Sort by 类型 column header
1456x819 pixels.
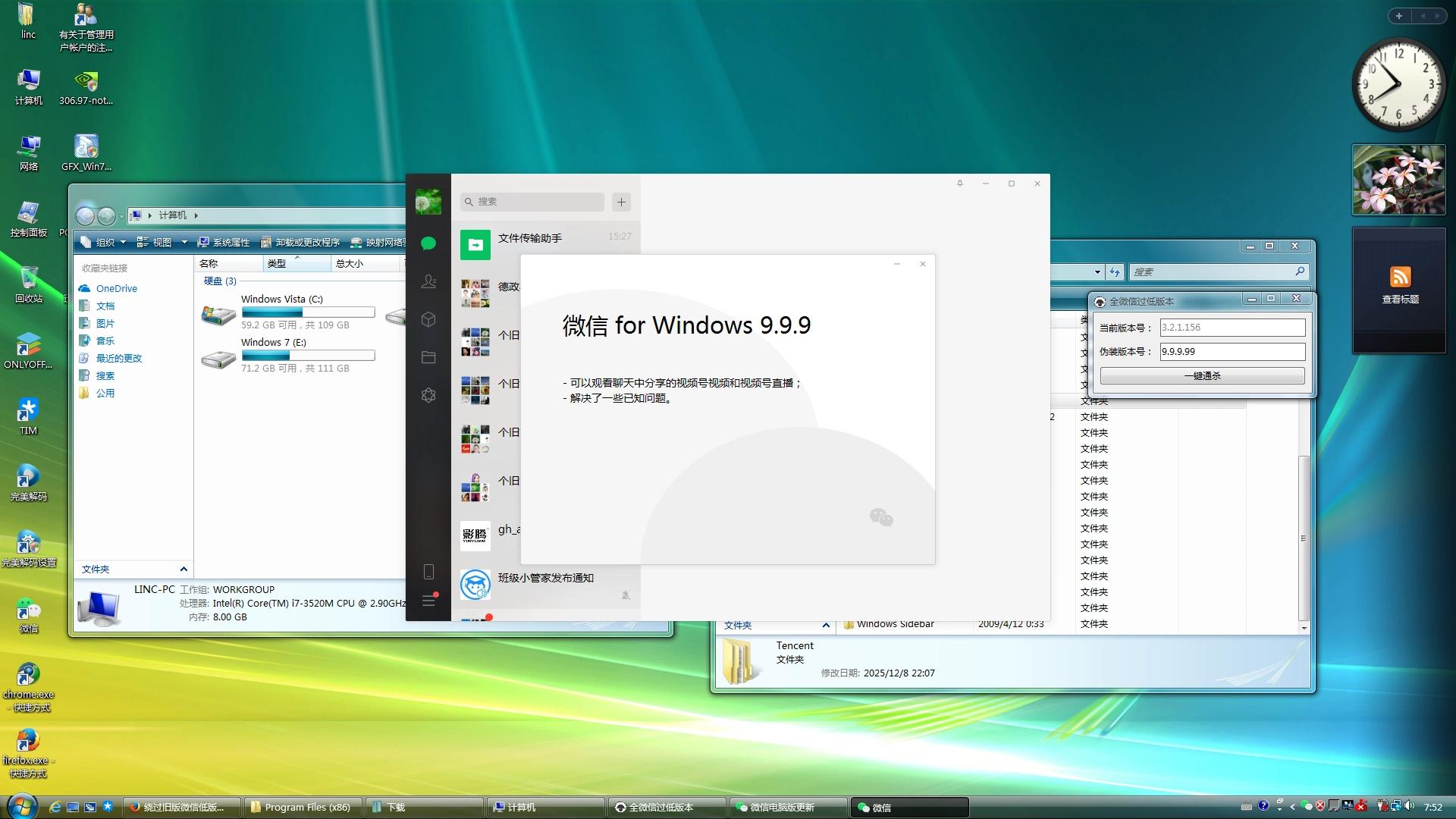click(x=277, y=264)
